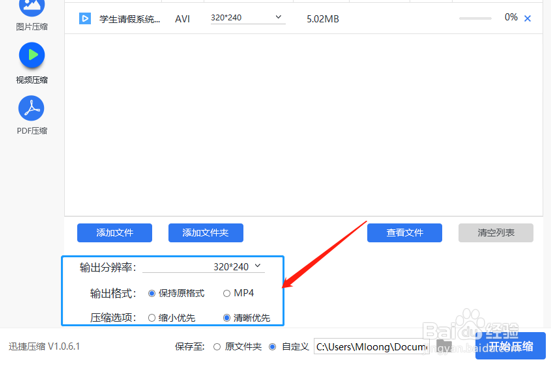The image size is (551, 368).
Task: Click the save path field C:\Users\Mloong
Action: [x=371, y=347]
